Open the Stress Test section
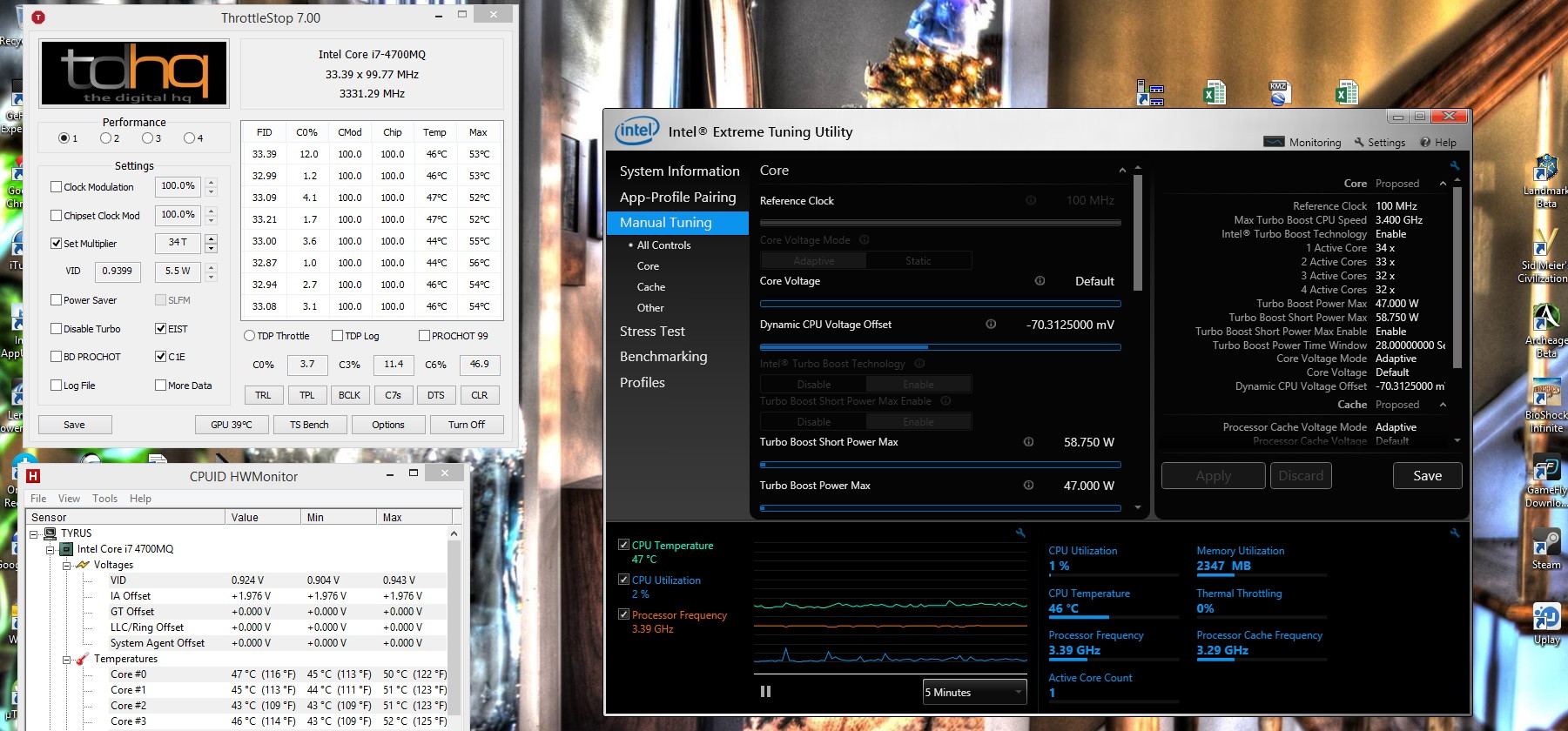 pyautogui.click(x=652, y=332)
